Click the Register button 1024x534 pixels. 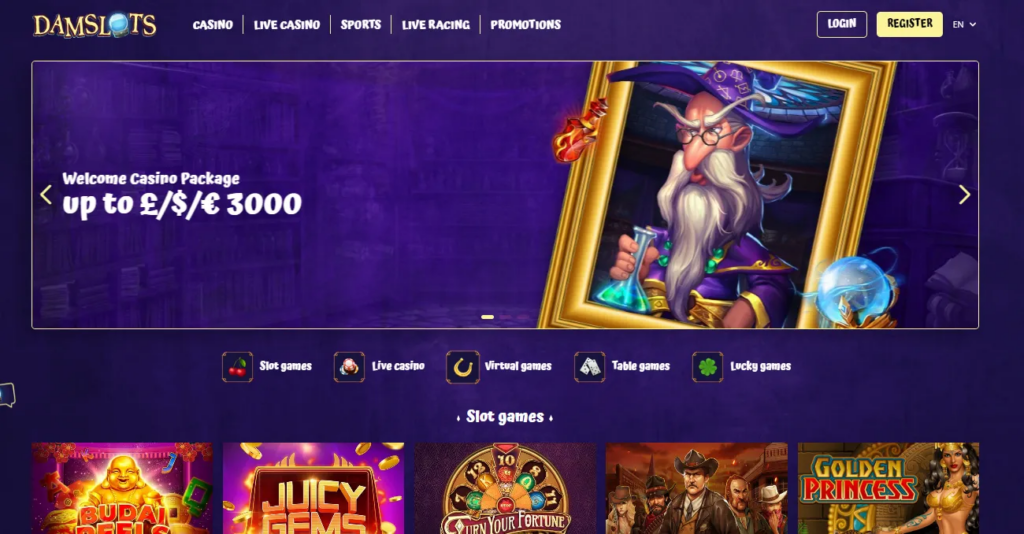[909, 24]
